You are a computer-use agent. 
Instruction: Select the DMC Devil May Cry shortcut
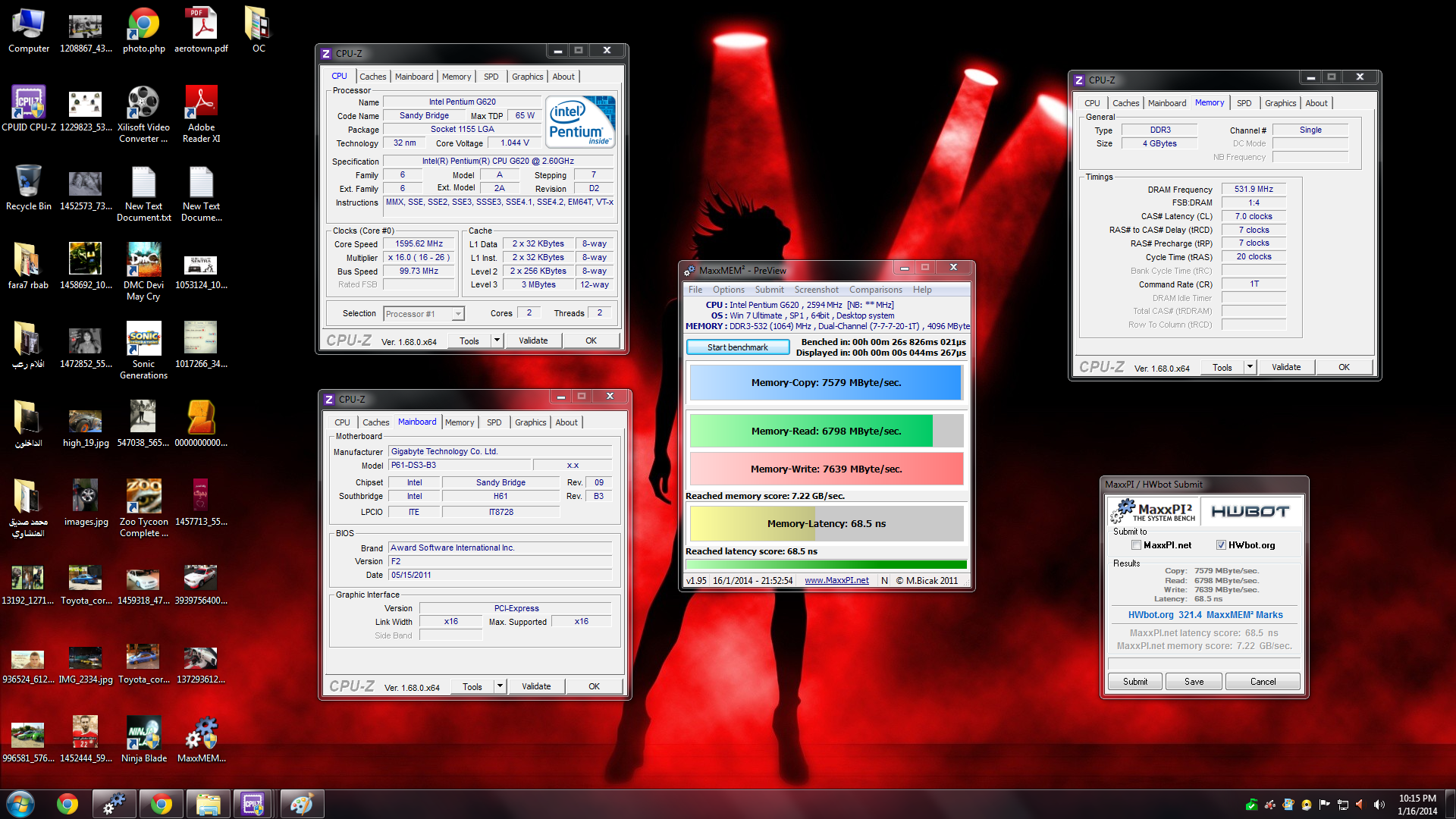pyautogui.click(x=143, y=272)
